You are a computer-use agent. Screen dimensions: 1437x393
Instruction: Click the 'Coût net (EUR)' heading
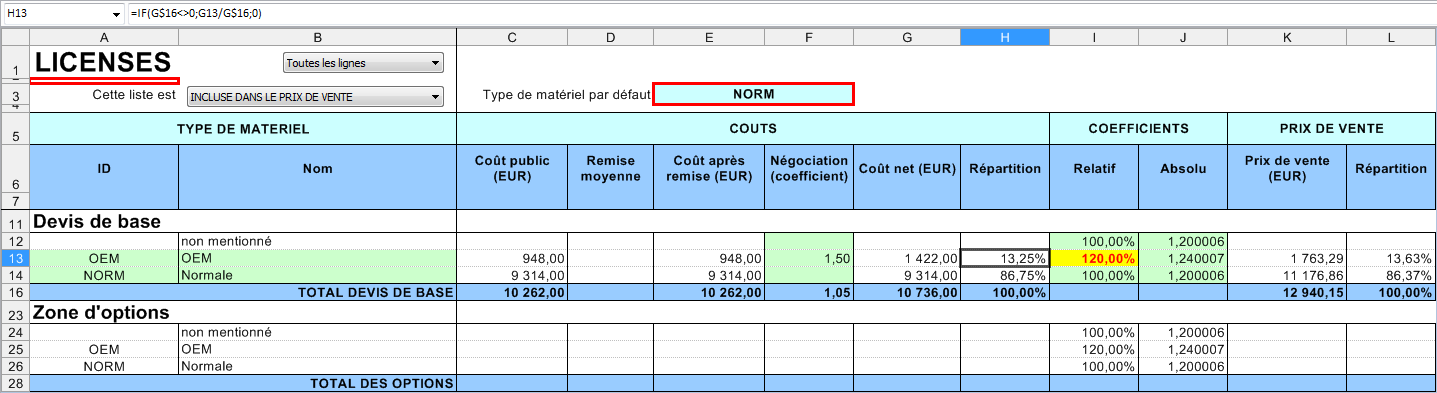click(906, 169)
